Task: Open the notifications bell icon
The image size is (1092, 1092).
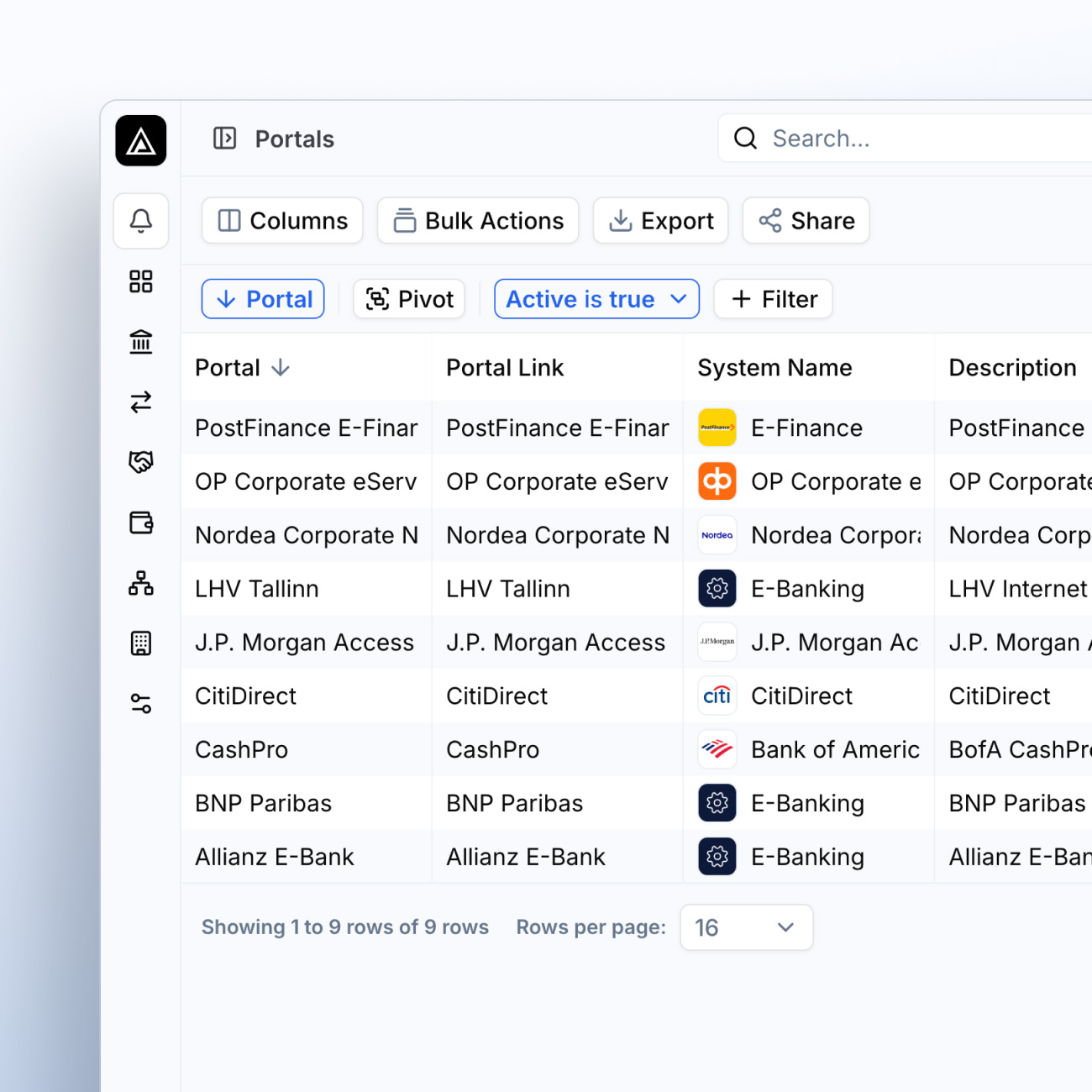Action: (141, 221)
